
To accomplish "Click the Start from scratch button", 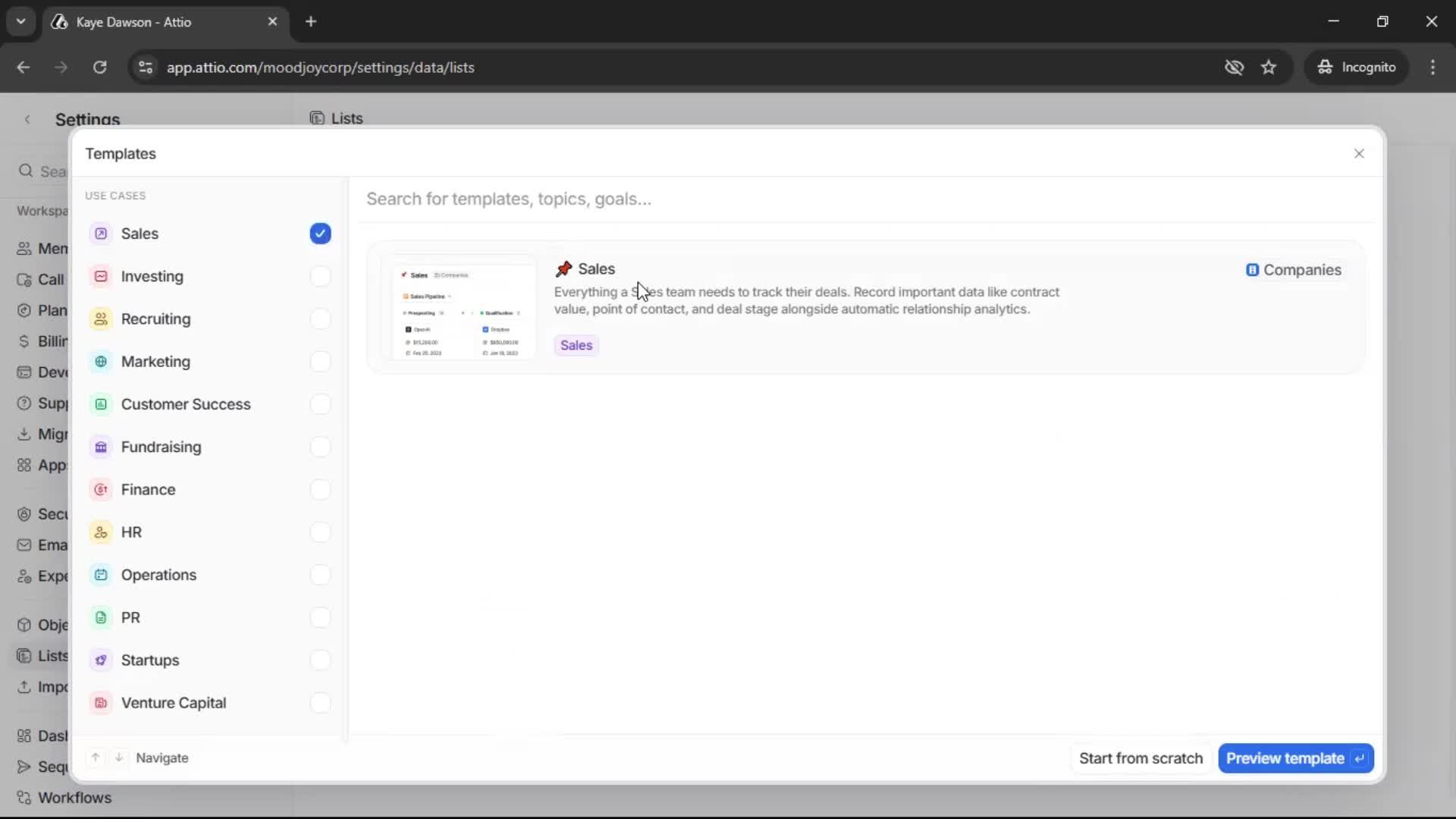I will [1141, 758].
